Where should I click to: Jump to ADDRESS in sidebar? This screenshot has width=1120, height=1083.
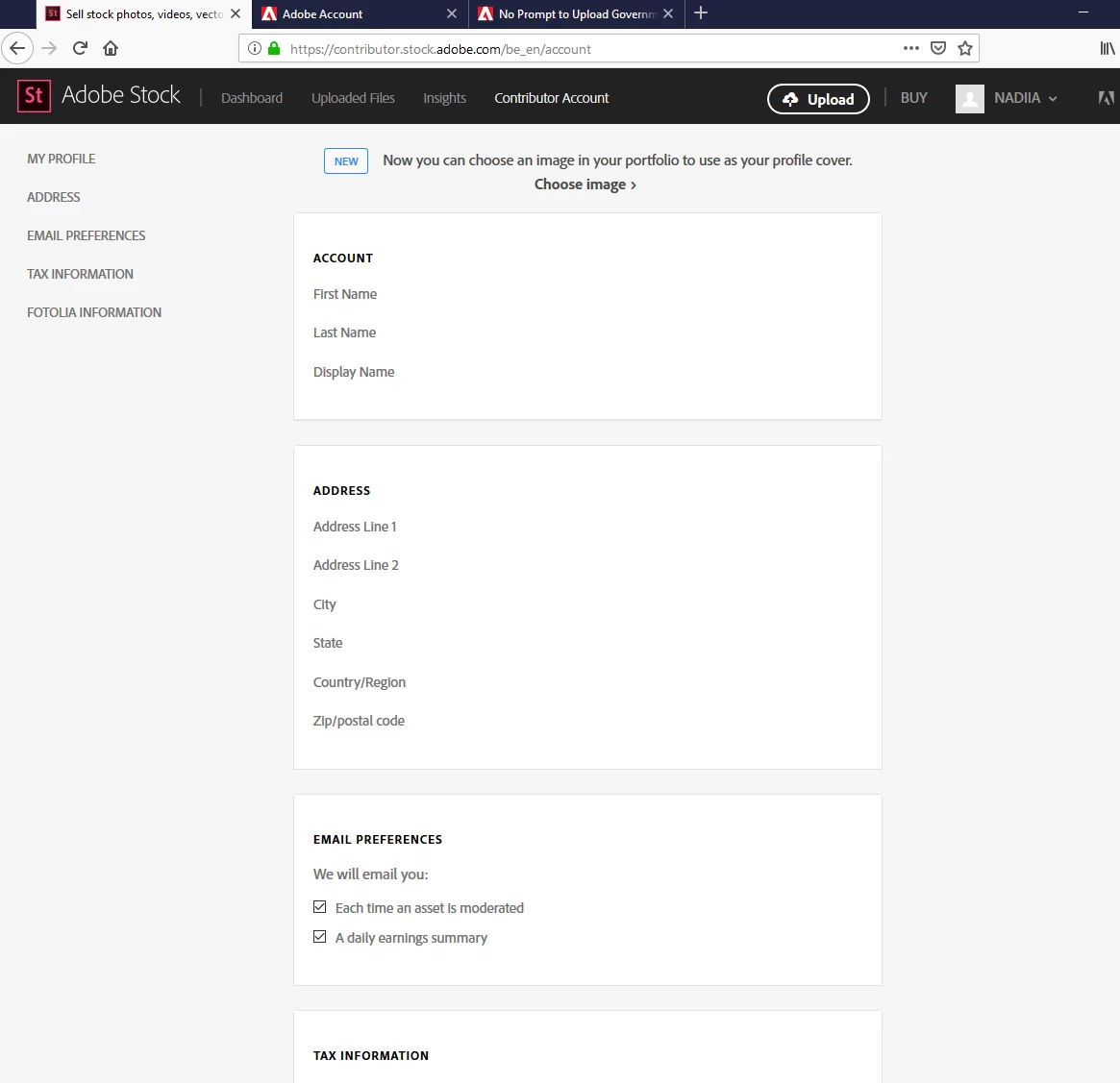54,197
